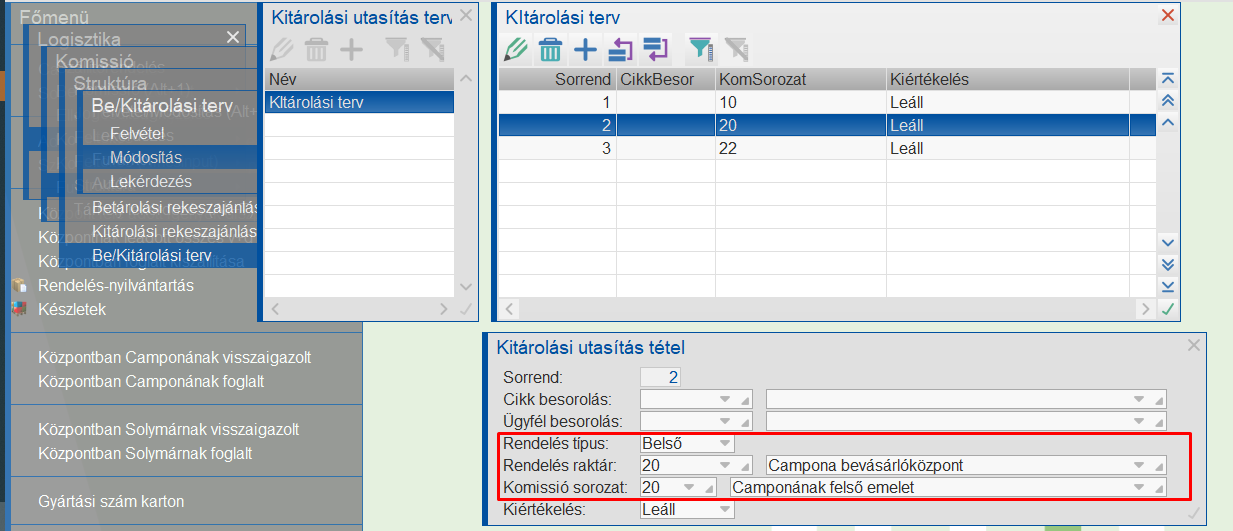
Task: Click the double-chevron page down icon
Action: click(x=1167, y=265)
